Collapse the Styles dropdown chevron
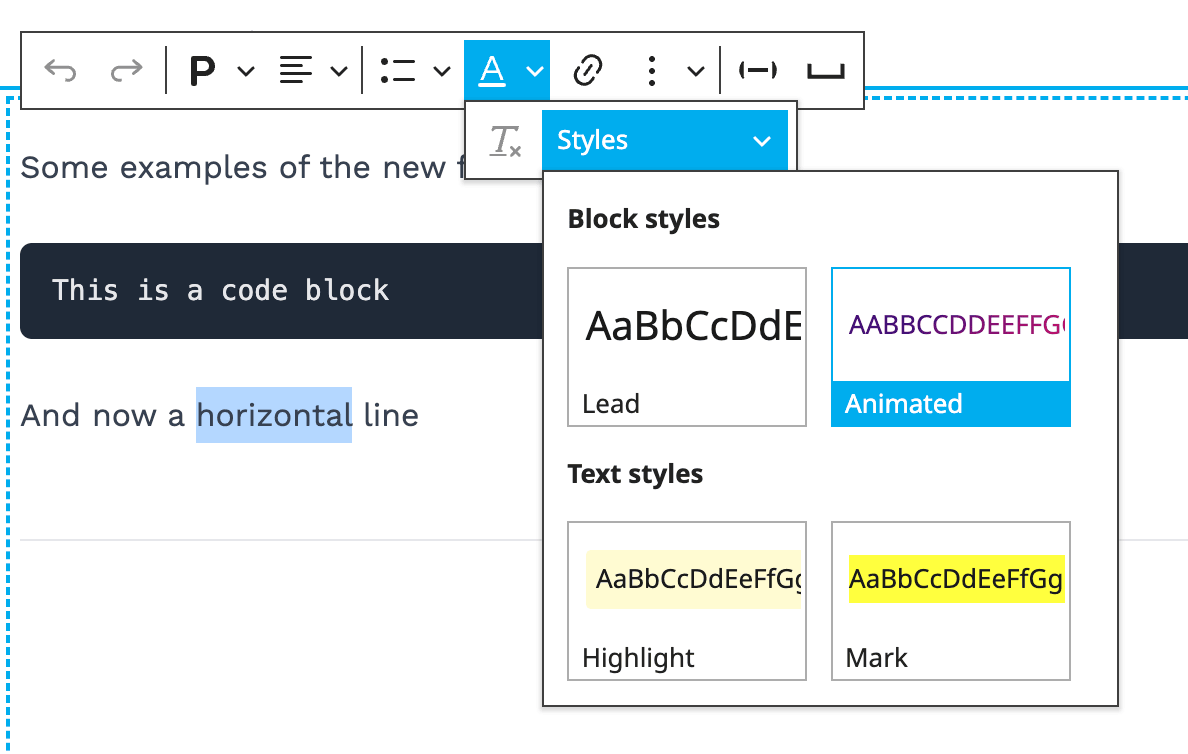Screen dimensions: 1188x754 762,140
